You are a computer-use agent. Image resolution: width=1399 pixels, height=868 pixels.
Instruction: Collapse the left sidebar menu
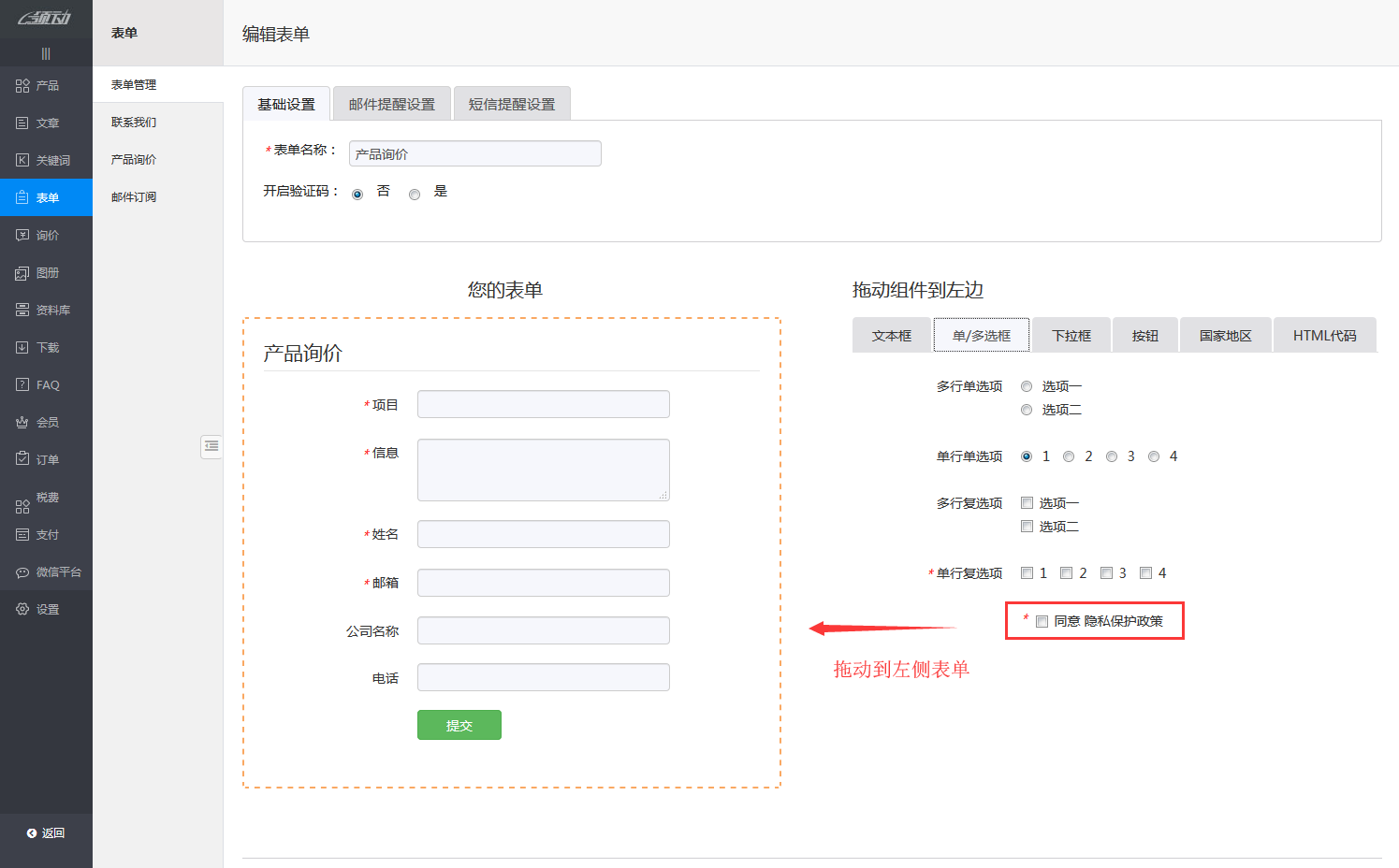[46, 53]
